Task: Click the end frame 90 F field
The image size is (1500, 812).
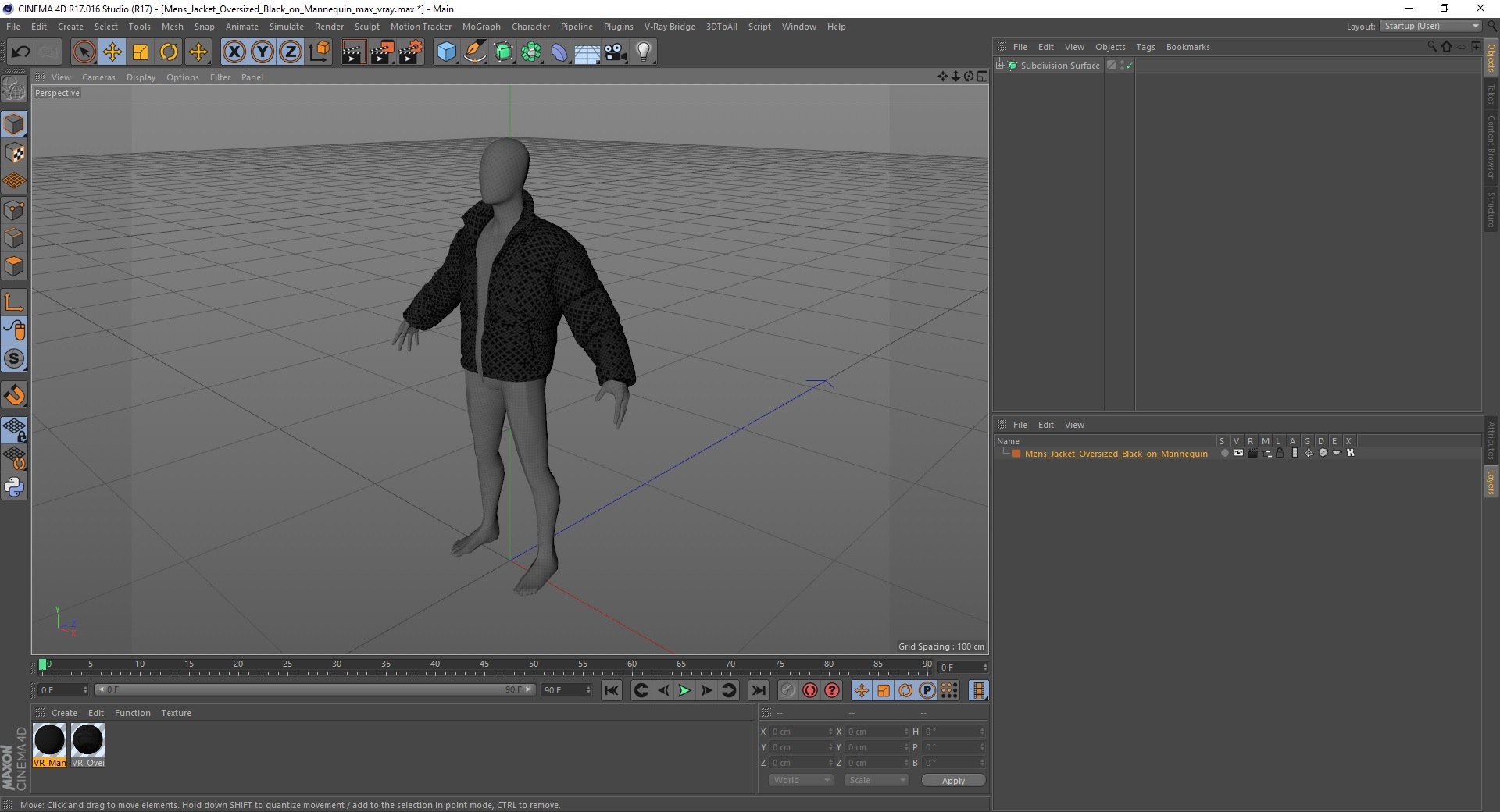Action: pyautogui.click(x=566, y=690)
